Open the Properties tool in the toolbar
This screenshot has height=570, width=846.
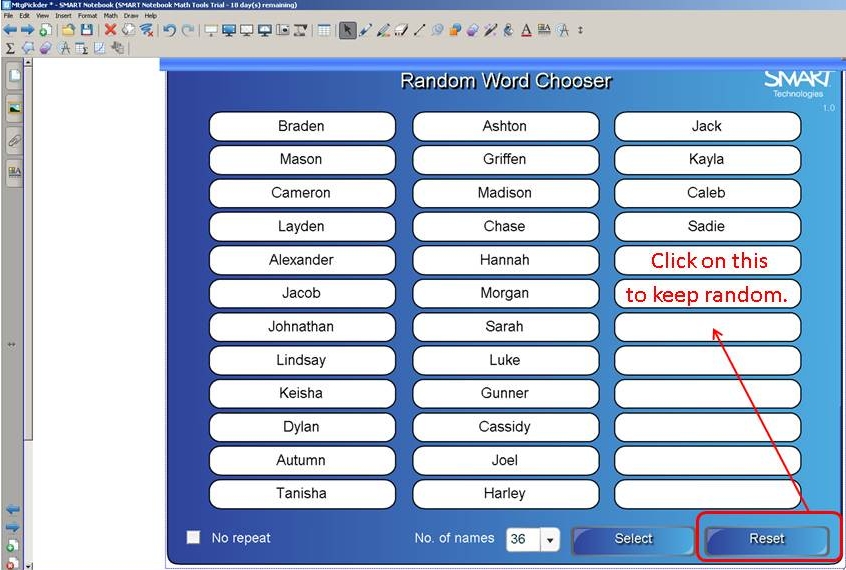pos(544,29)
